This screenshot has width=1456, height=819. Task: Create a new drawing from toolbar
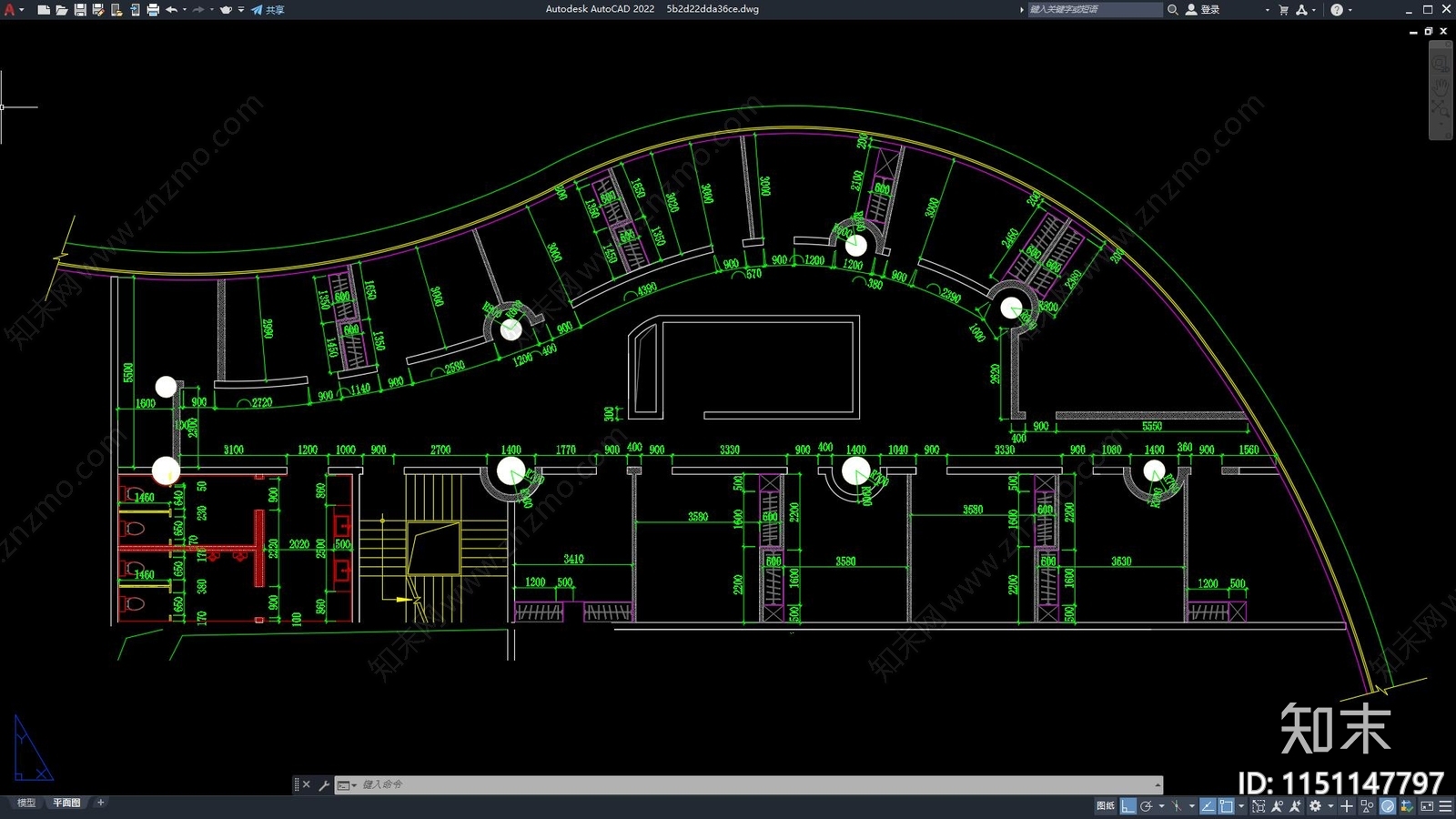tap(44, 10)
